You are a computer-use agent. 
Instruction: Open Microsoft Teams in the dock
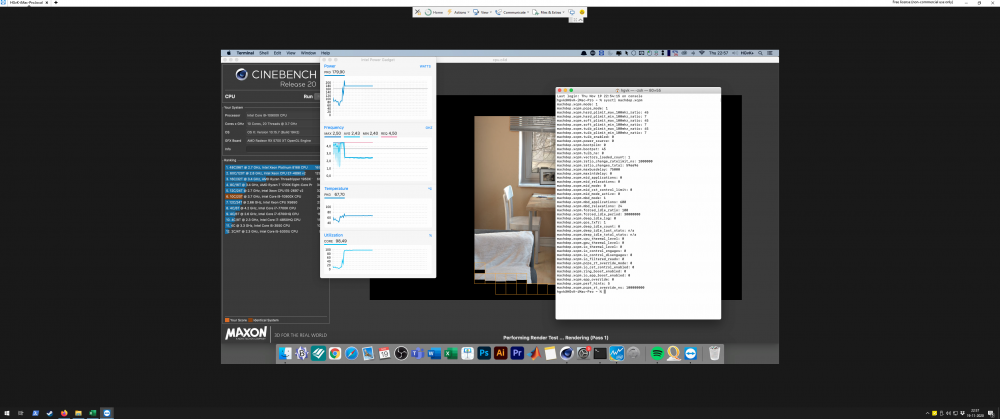point(418,353)
